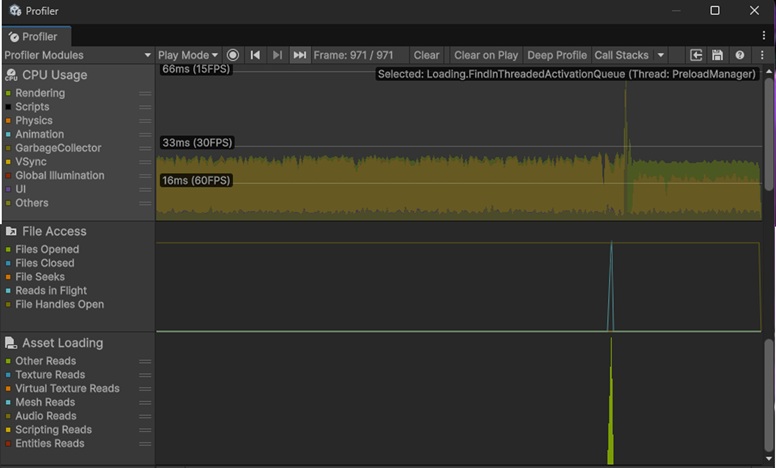Viewport: 776px width, 468px height.
Task: Toggle the Scripts category color box
Action: [x=8, y=107]
